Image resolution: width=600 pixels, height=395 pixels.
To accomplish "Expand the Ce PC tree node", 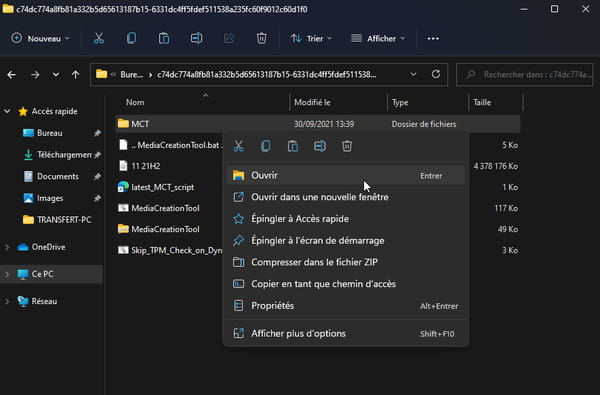I will pos(7,274).
